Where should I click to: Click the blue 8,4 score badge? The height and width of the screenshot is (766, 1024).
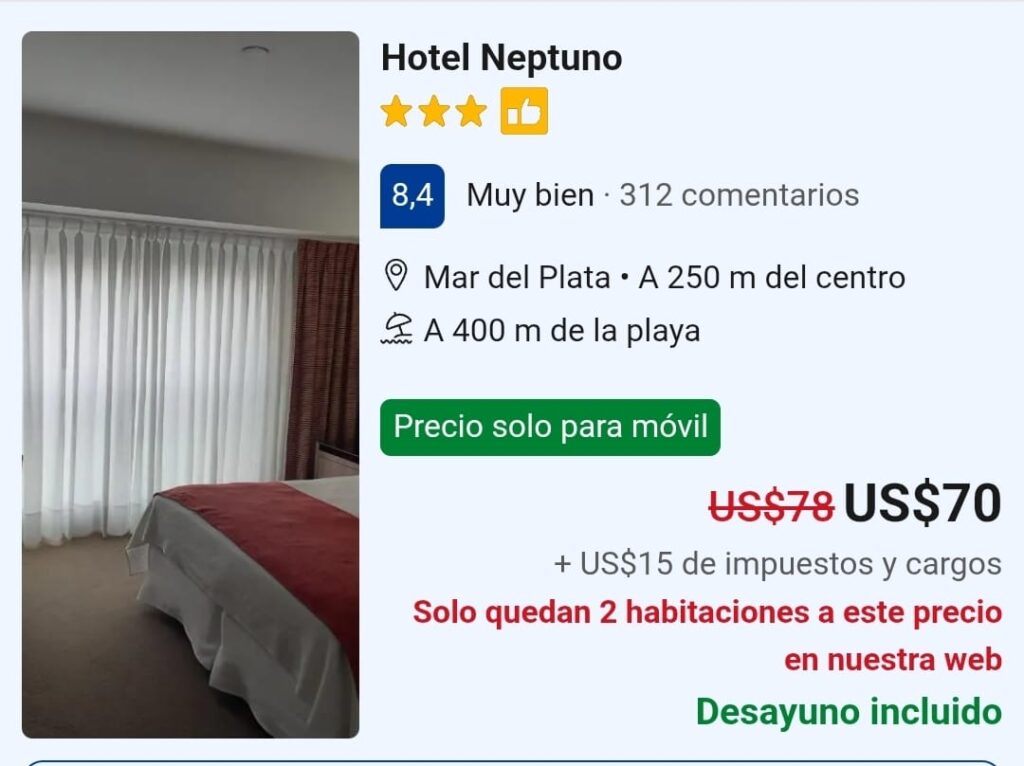[412, 196]
